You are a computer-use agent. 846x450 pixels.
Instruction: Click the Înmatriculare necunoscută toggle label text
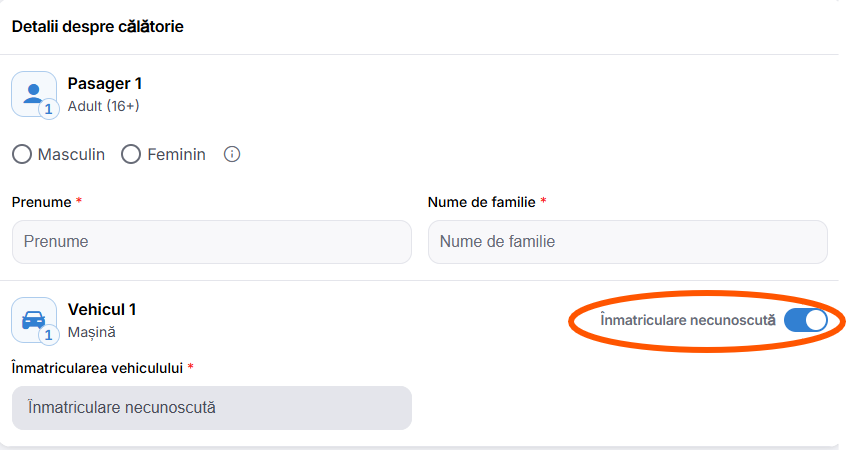click(688, 321)
